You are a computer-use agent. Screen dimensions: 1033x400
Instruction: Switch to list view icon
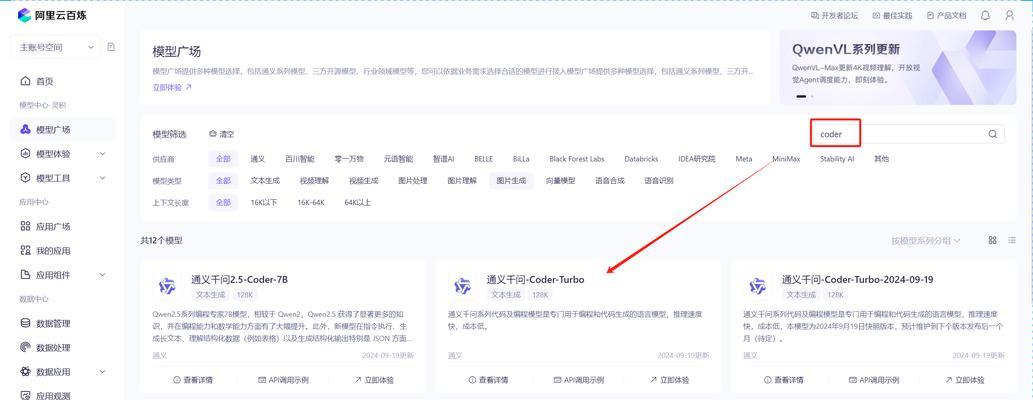[1012, 241]
